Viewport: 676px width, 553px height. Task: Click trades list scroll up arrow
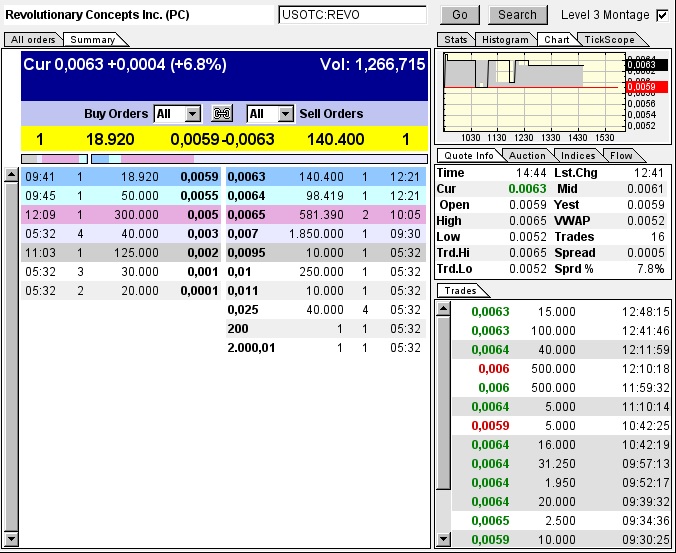[443, 309]
